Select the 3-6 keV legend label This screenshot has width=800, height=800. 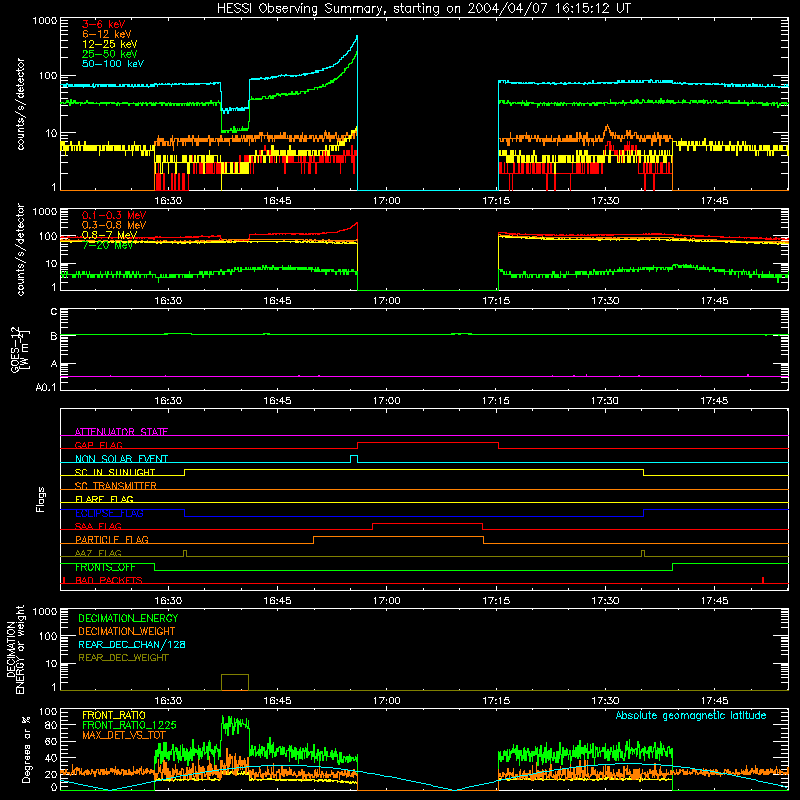(104, 24)
